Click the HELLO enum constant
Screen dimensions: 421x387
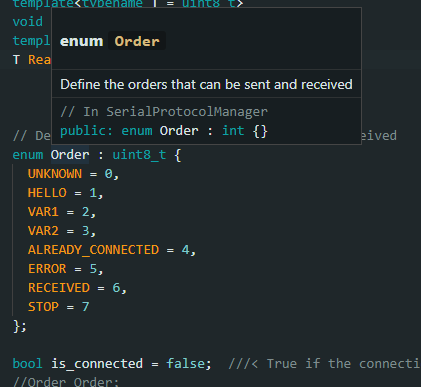[x=47, y=193]
